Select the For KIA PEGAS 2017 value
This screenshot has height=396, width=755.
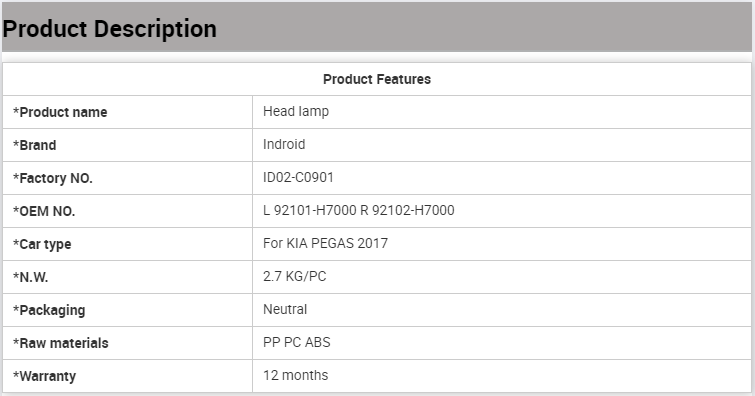(x=325, y=243)
